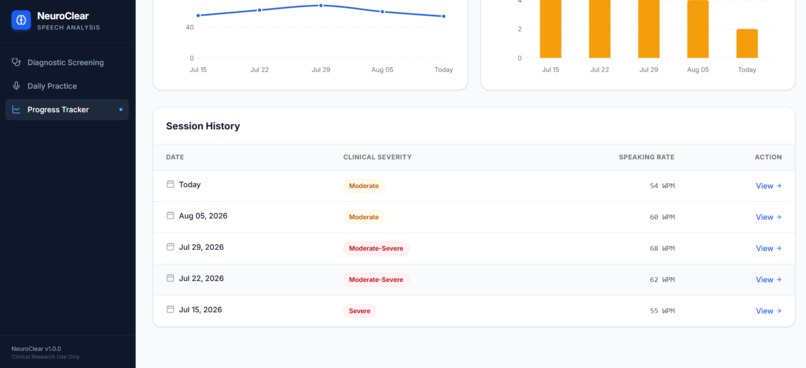The image size is (806, 368).
Task: View the Today session details
Action: (768, 186)
